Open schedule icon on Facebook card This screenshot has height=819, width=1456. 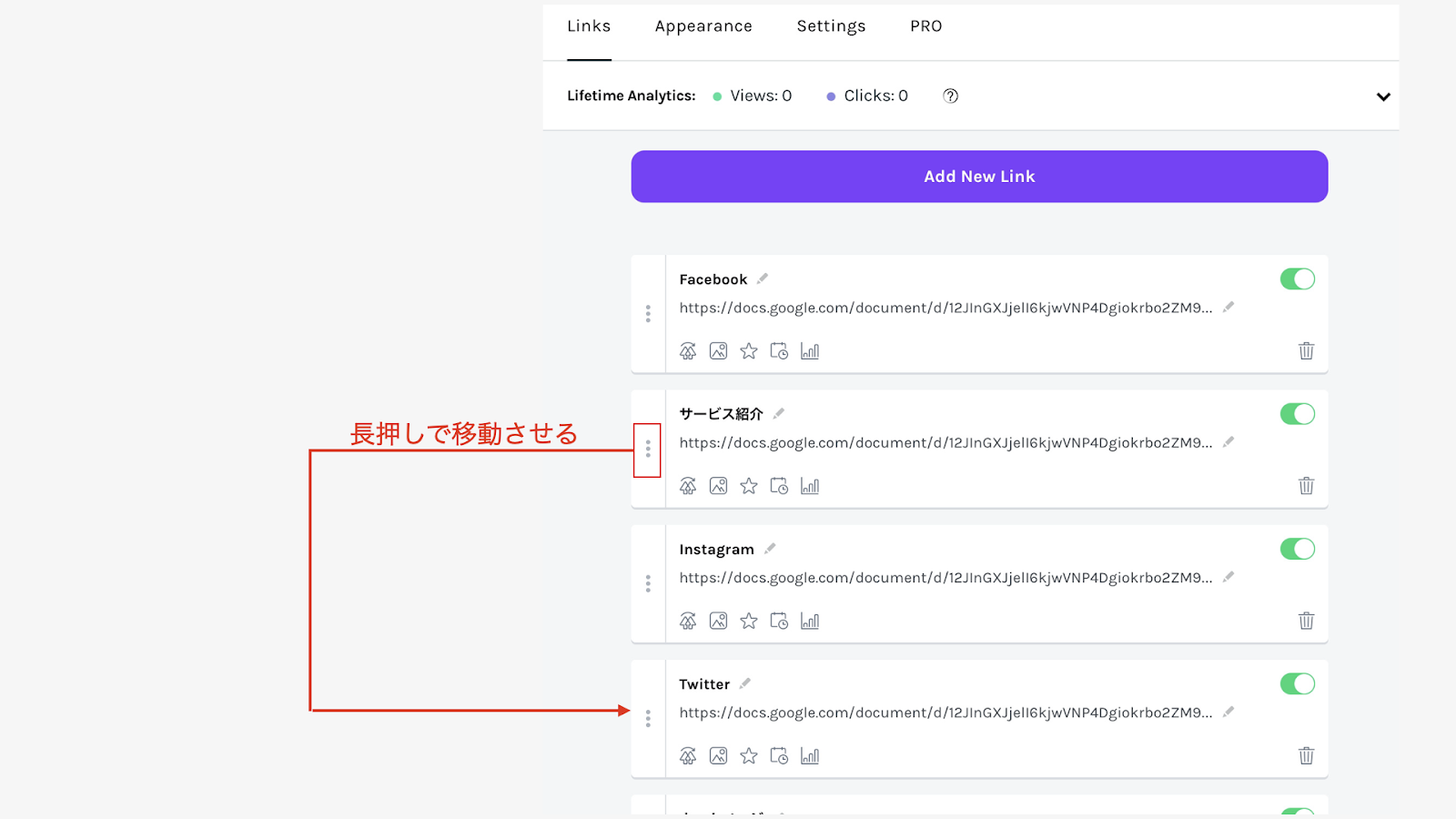(779, 351)
